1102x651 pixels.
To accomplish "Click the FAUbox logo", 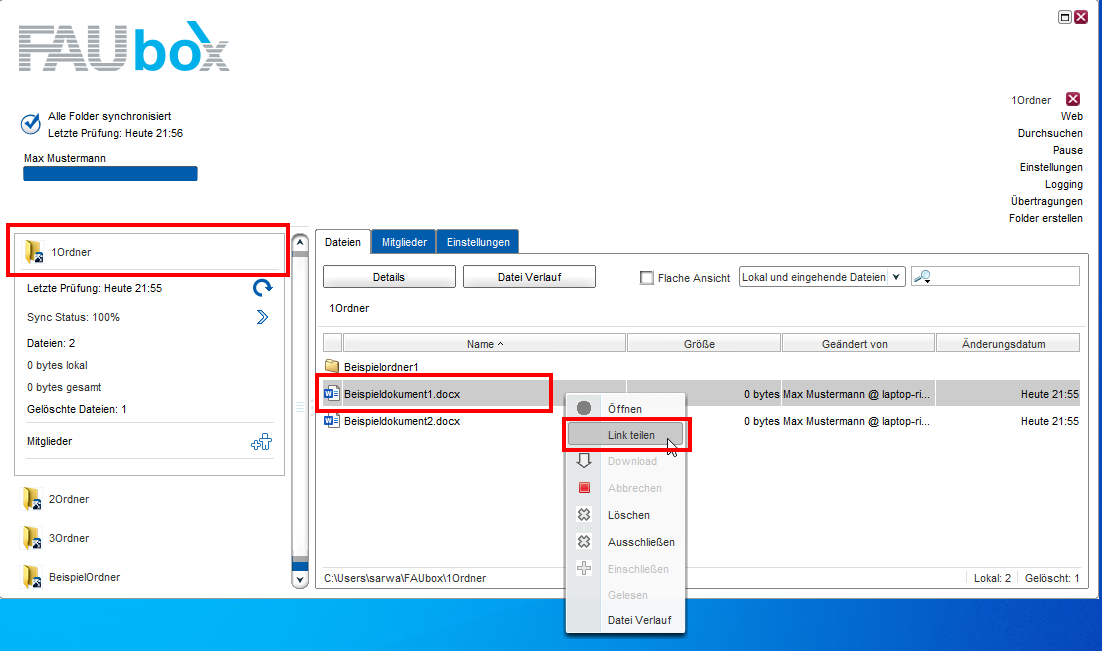I will pos(124,46).
